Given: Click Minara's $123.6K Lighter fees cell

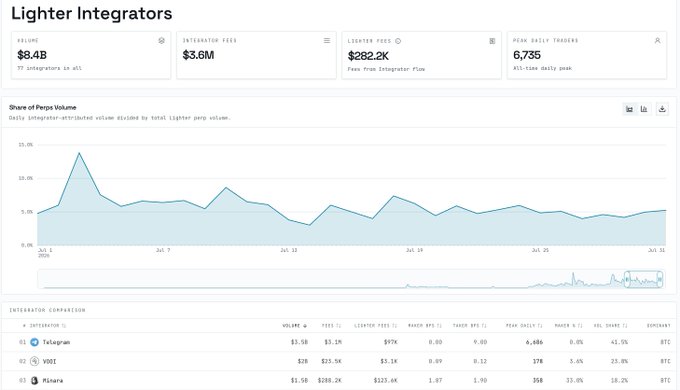Looking at the screenshot, I should [x=386, y=380].
